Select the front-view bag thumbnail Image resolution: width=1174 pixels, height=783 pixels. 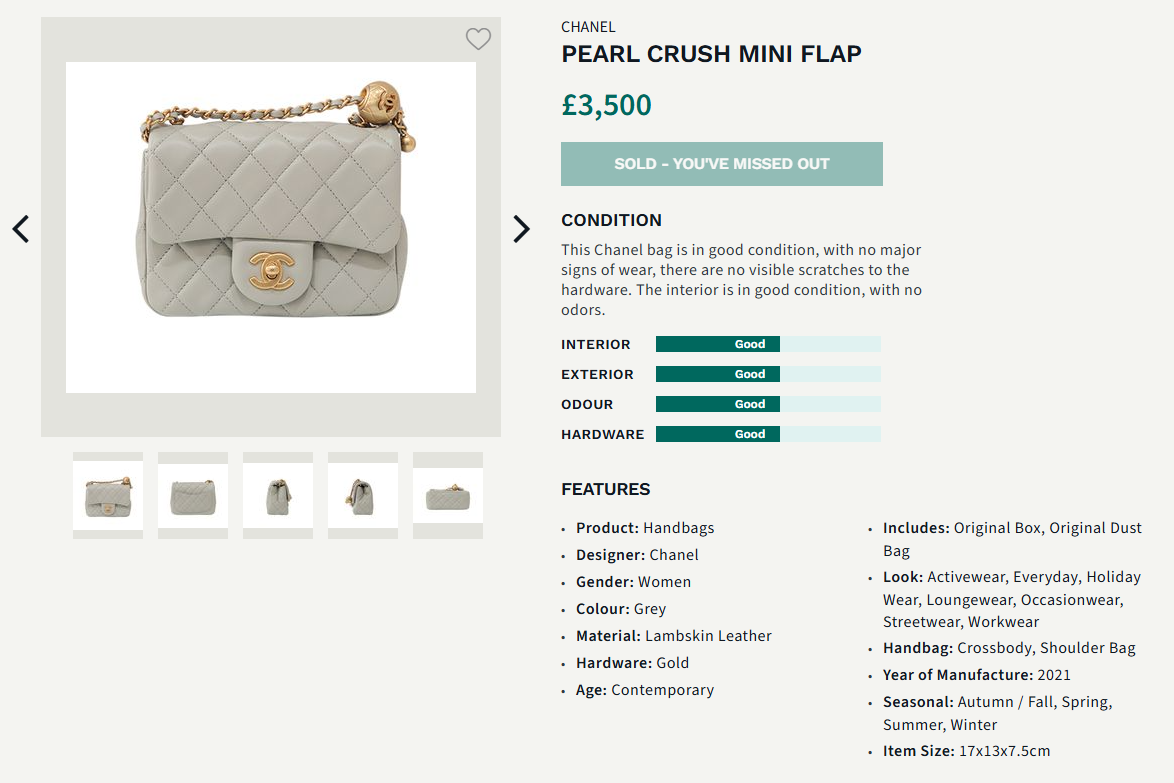click(x=107, y=494)
